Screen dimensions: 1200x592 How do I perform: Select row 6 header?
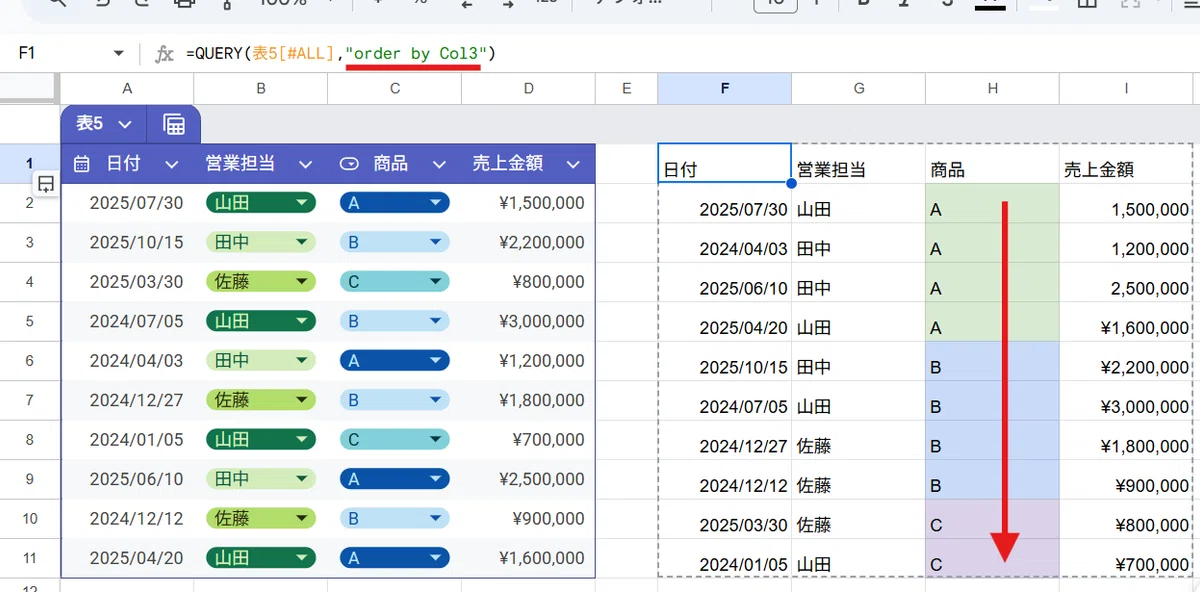30,361
